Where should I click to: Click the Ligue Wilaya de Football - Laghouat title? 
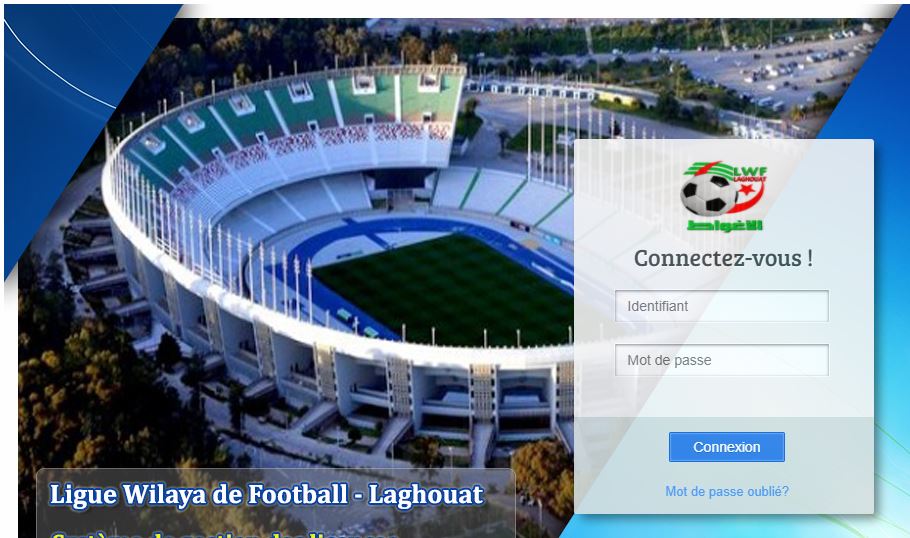tap(266, 494)
